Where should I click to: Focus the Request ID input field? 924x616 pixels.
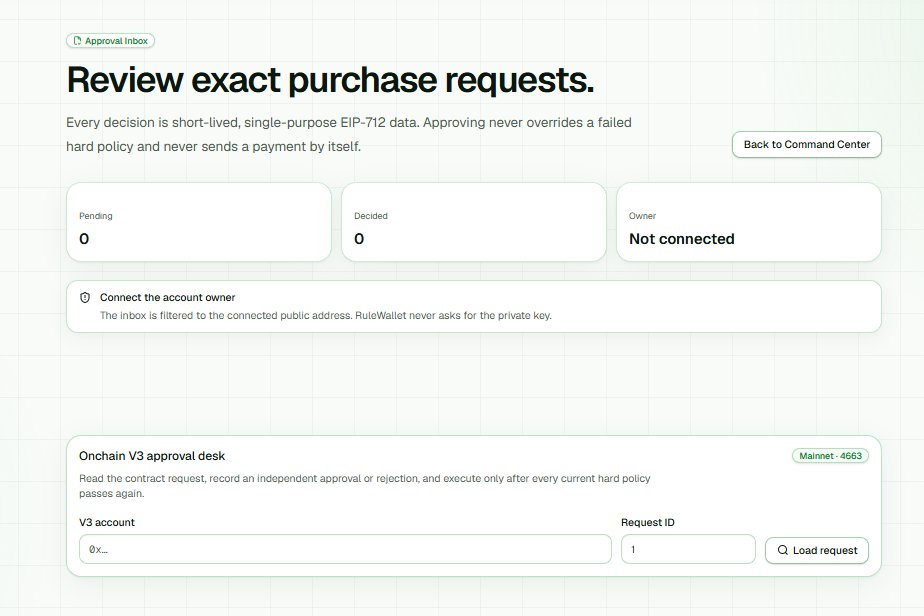click(x=688, y=549)
